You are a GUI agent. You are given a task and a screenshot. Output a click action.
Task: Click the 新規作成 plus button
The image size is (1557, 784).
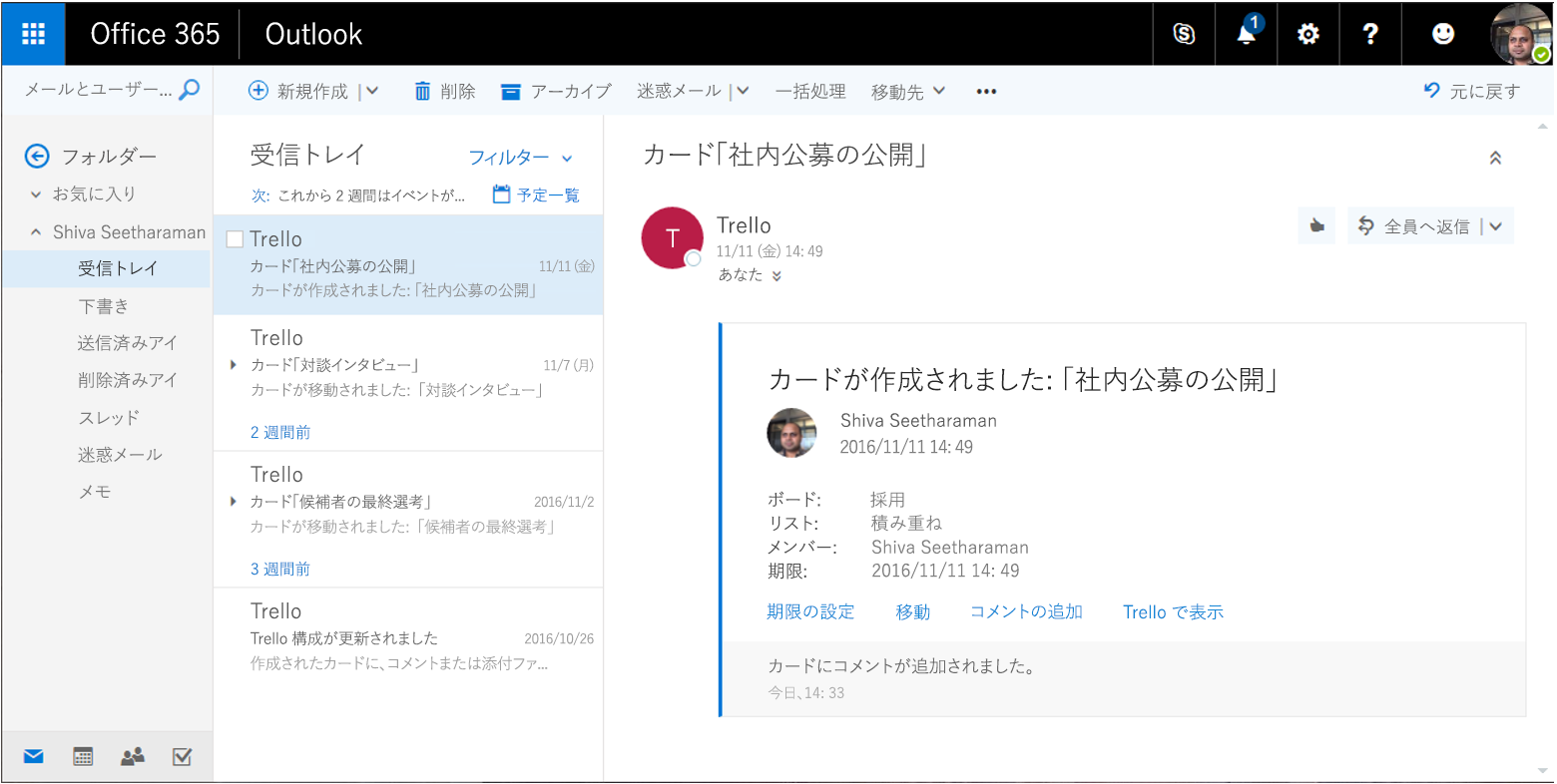[x=298, y=91]
